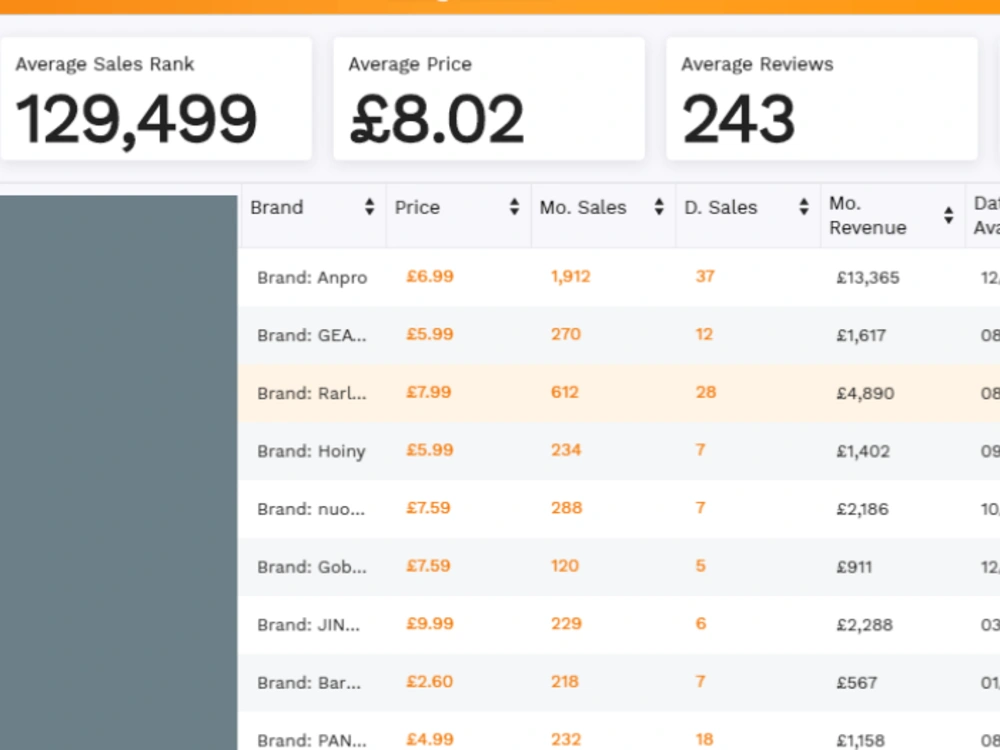The width and height of the screenshot is (1000, 750).
Task: Sort by Mo. Revenue arrows icon
Action: click(948, 216)
